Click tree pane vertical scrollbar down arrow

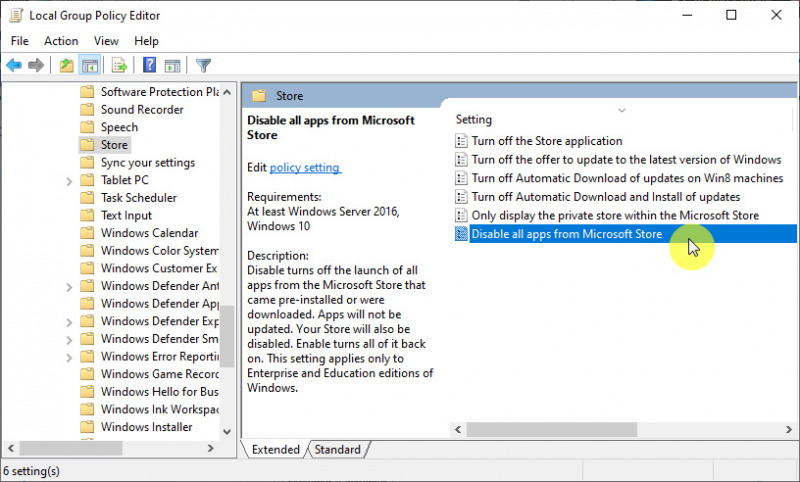click(x=227, y=432)
